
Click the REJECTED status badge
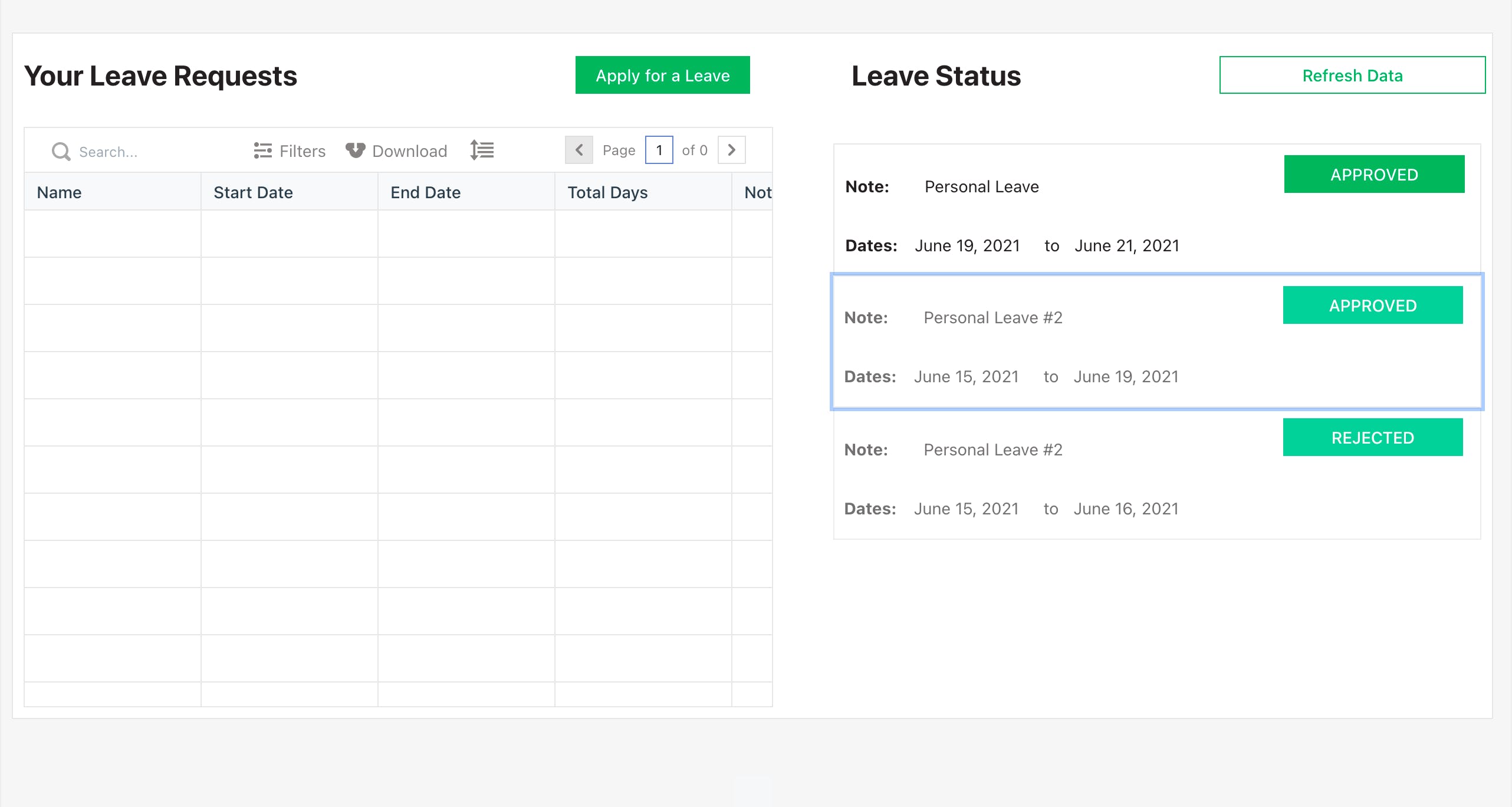pos(1372,438)
